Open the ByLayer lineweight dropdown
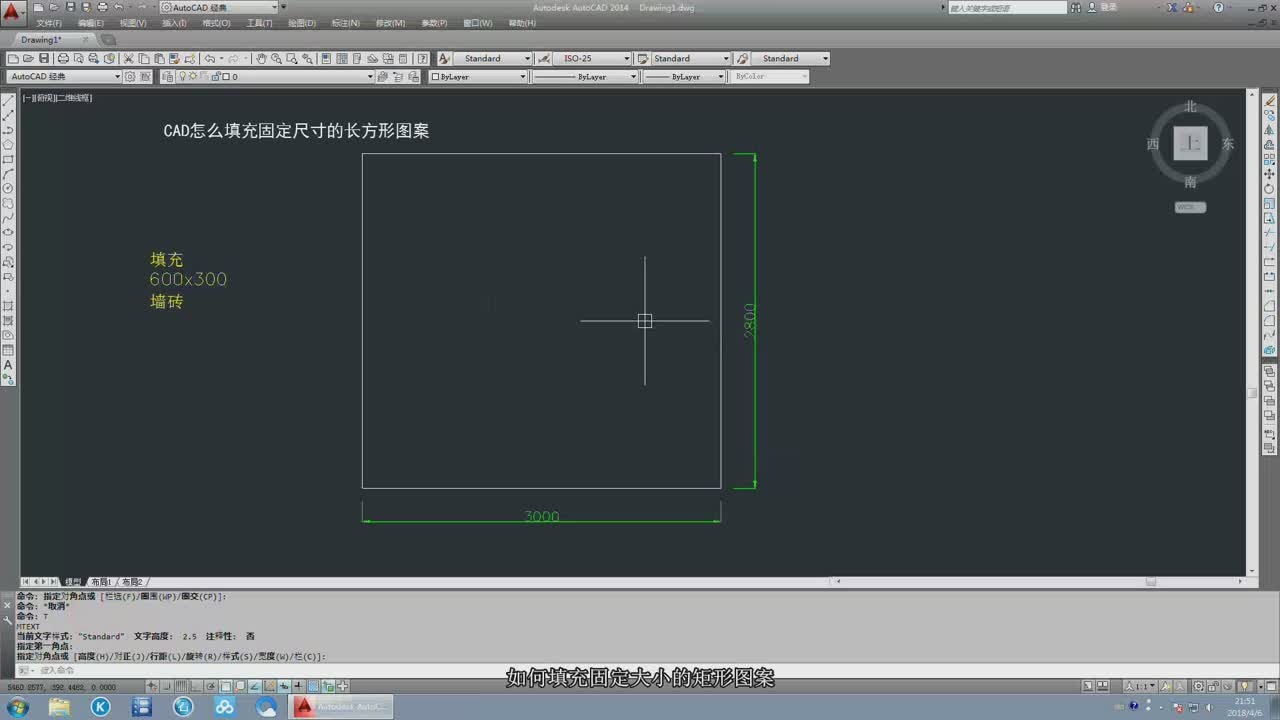This screenshot has height=720, width=1280. (684, 76)
